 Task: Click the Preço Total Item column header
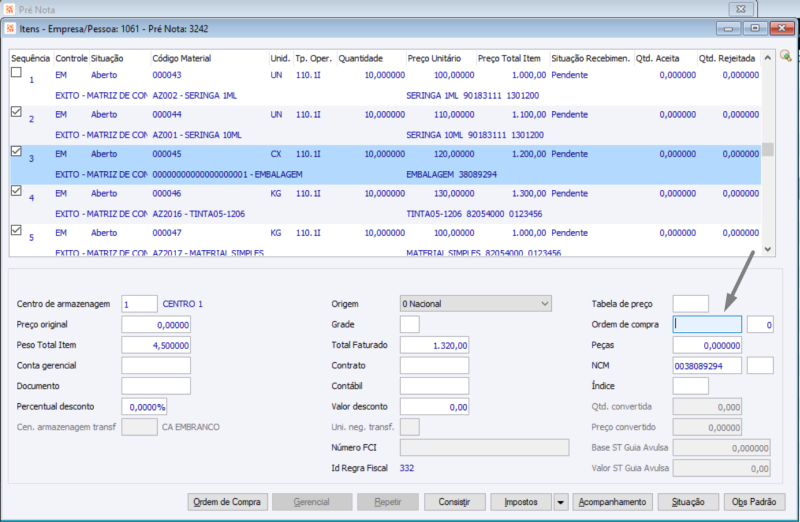[x=509, y=58]
